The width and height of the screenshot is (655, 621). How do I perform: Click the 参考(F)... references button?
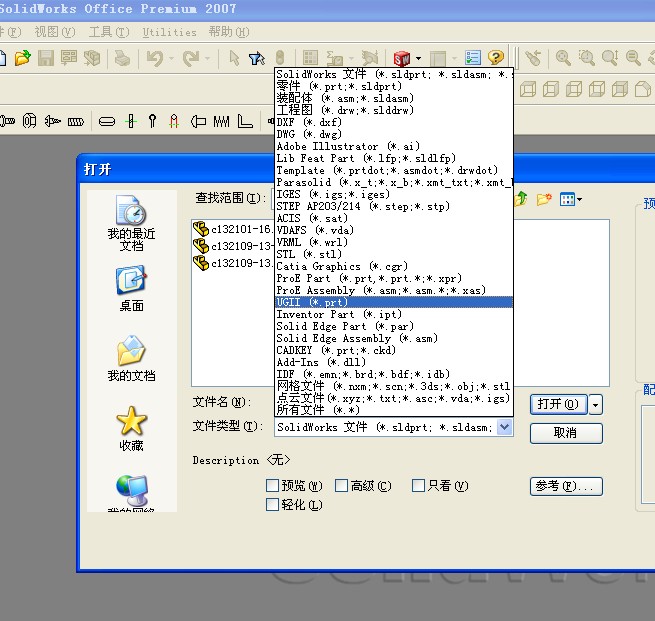pyautogui.click(x=566, y=486)
